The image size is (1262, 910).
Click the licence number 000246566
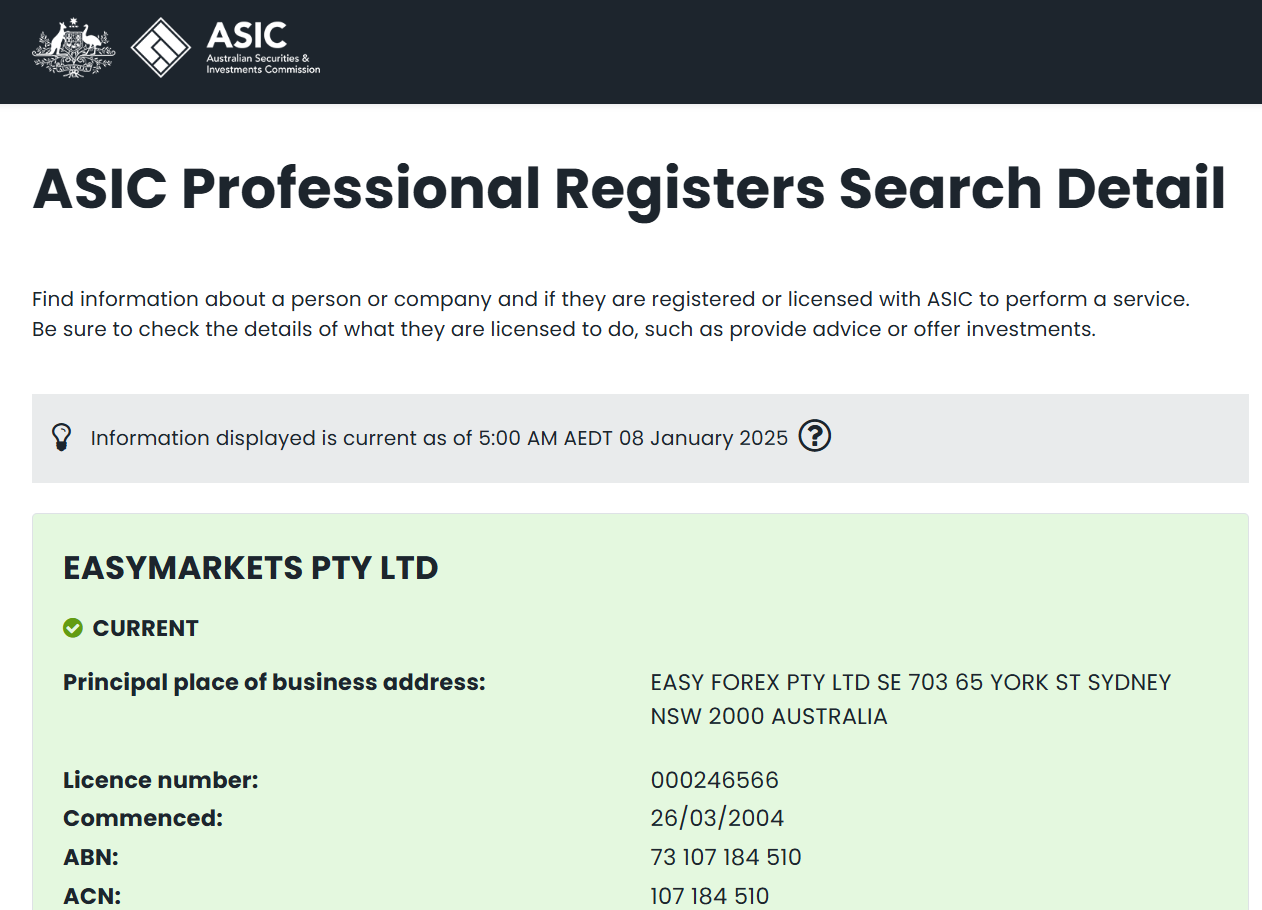(714, 780)
